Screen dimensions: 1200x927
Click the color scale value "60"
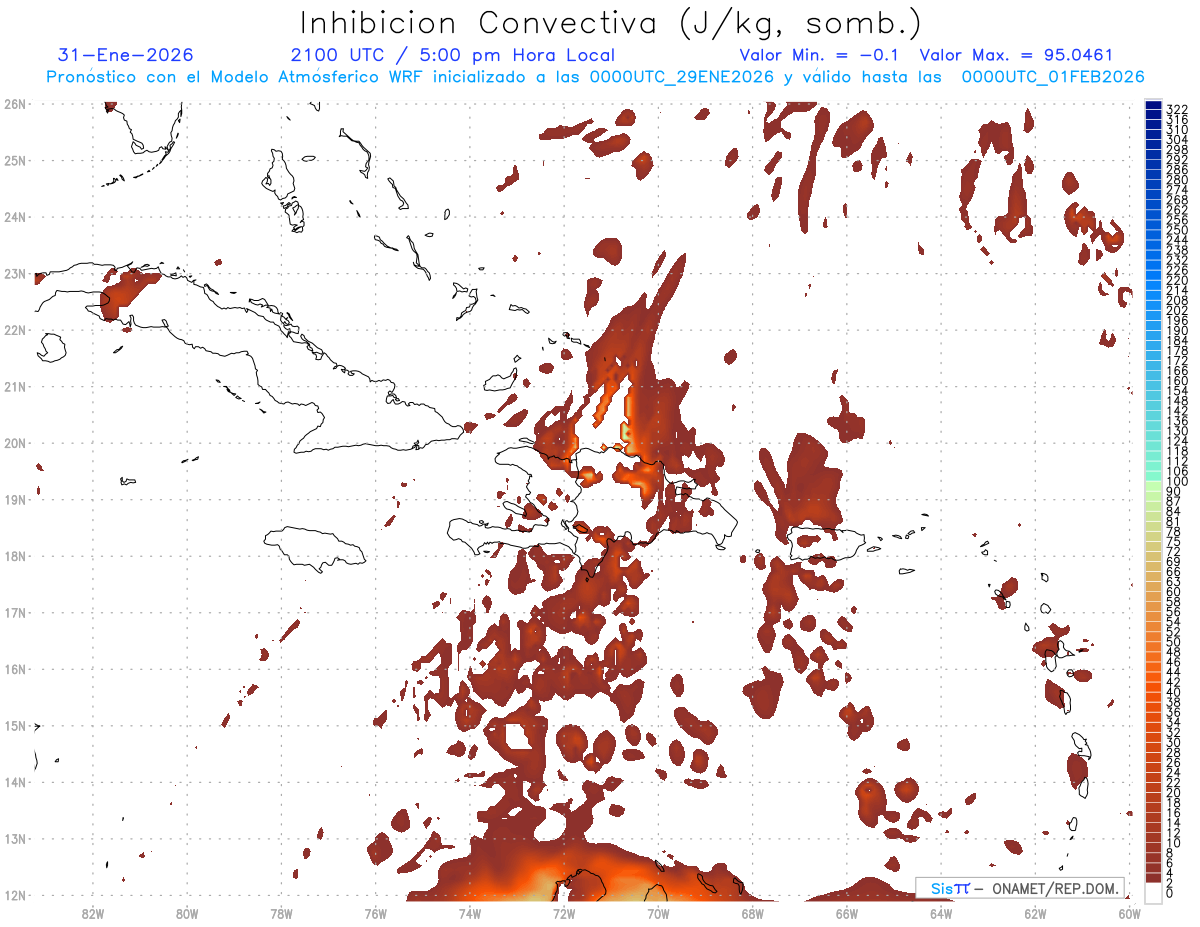pyautogui.click(x=1174, y=592)
